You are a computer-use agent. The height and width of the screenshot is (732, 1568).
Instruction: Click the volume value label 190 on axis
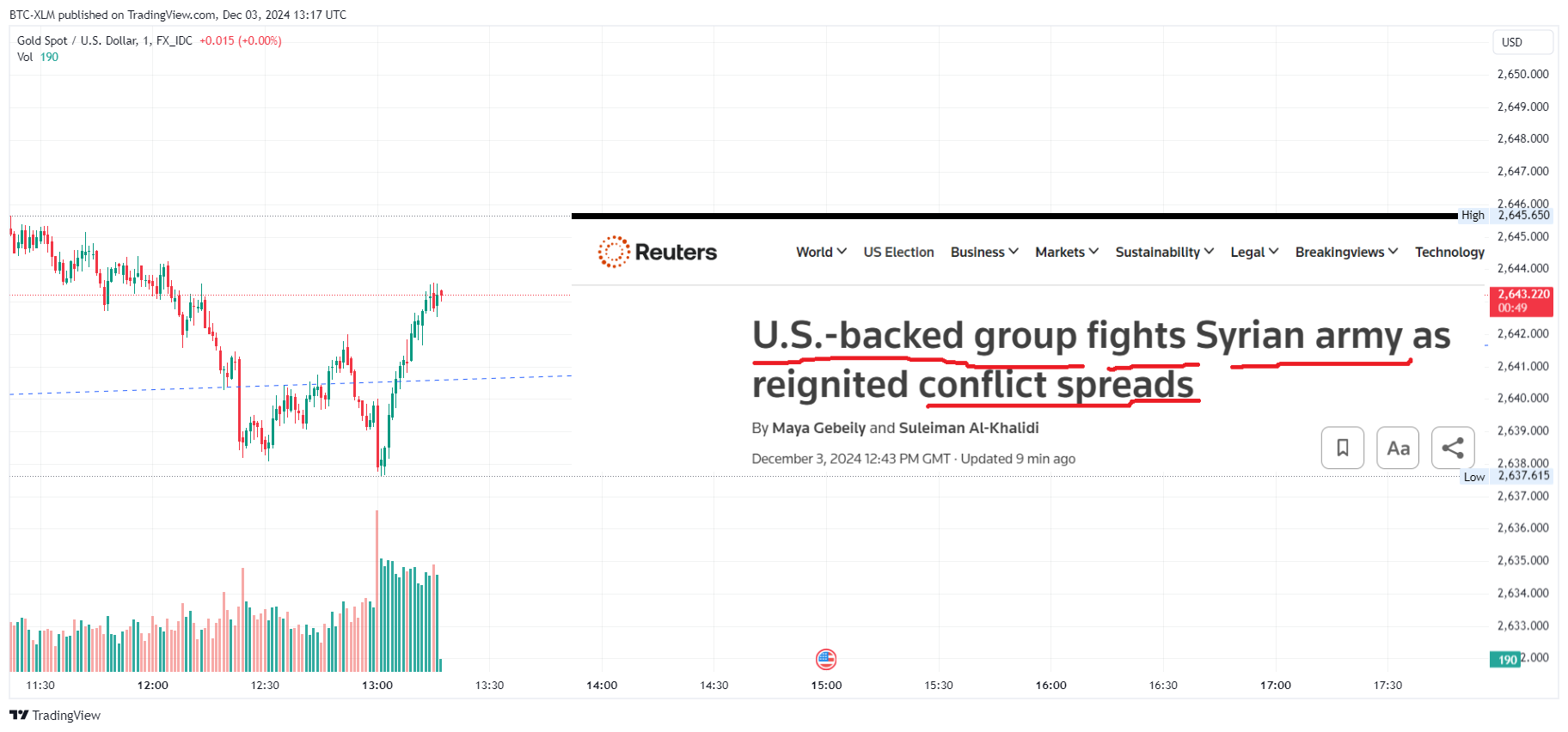point(1506,660)
